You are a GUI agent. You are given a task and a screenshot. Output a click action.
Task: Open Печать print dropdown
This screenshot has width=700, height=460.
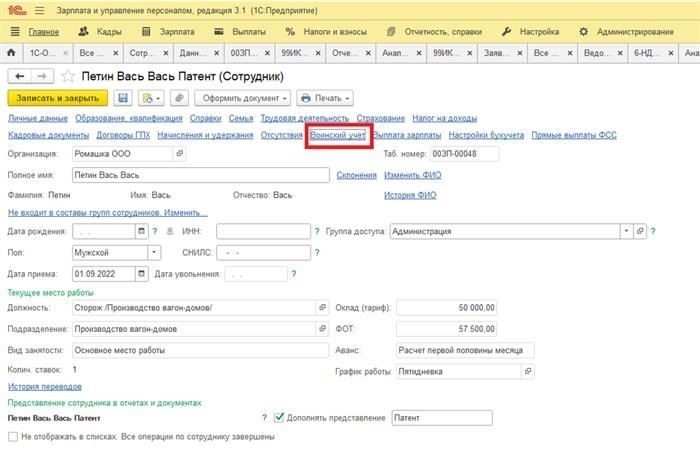tap(325, 98)
